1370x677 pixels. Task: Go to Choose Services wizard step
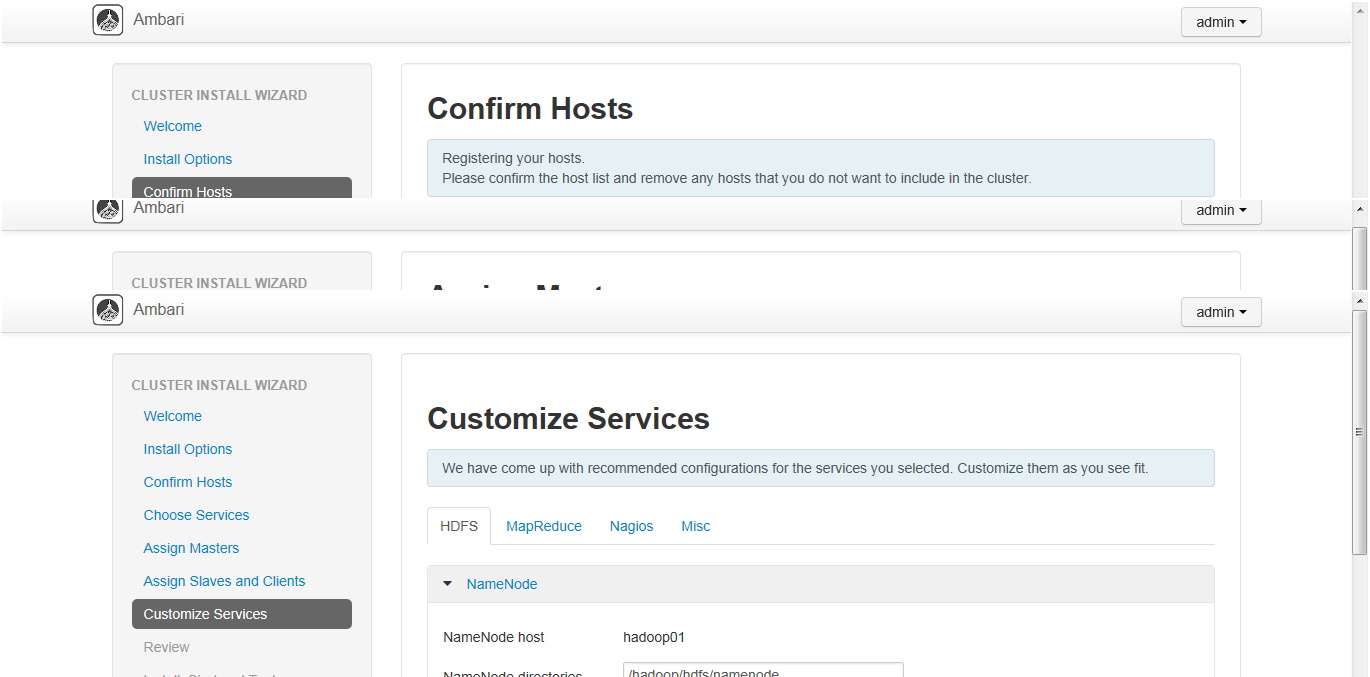pyautogui.click(x=196, y=515)
